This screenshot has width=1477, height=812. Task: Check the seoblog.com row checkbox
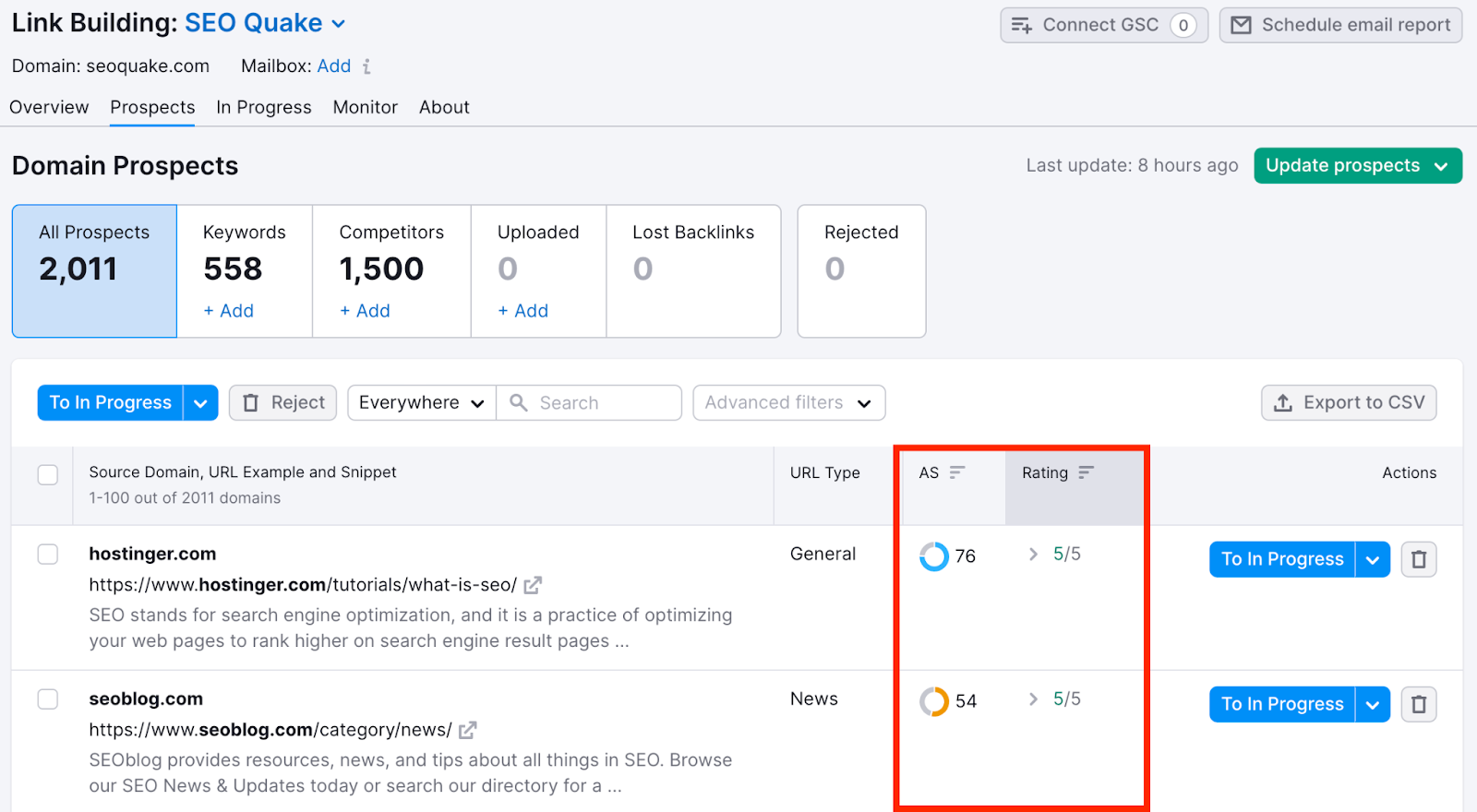[x=48, y=699]
